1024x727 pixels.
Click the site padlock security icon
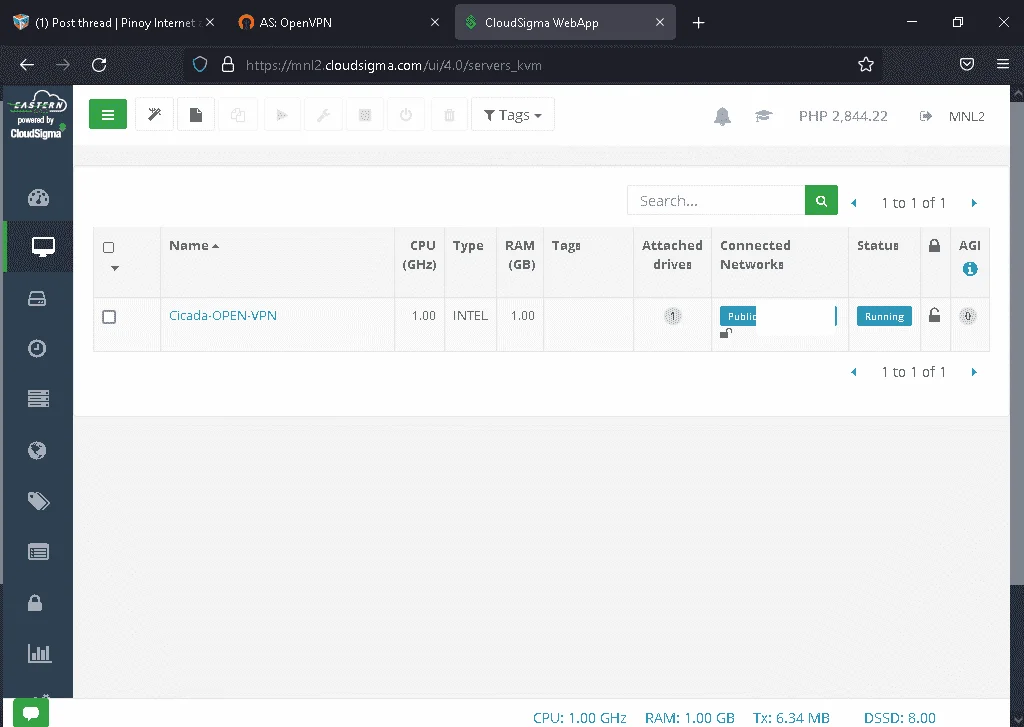point(227,64)
